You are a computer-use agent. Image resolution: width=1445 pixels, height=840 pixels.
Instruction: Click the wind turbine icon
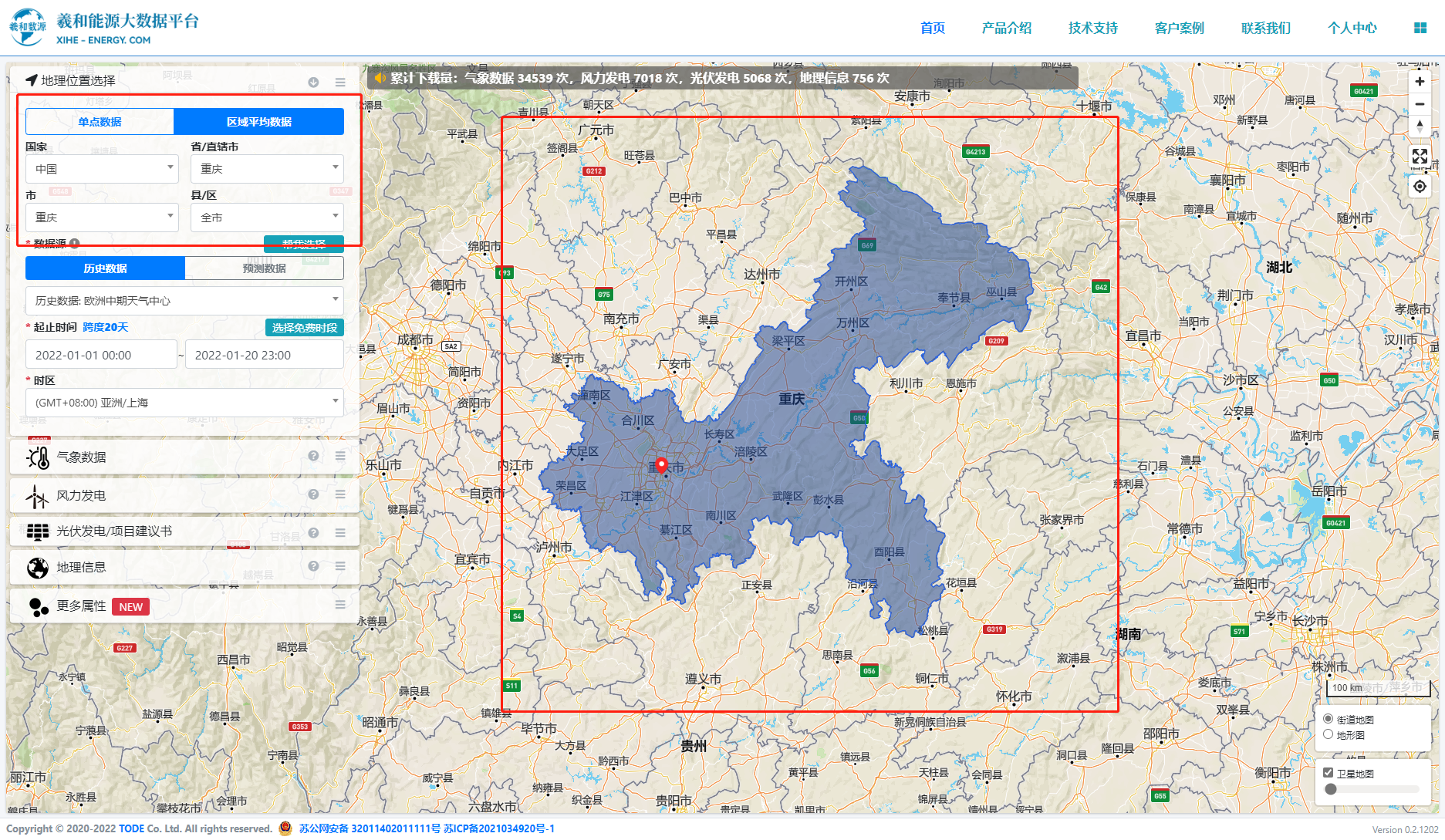point(37,496)
